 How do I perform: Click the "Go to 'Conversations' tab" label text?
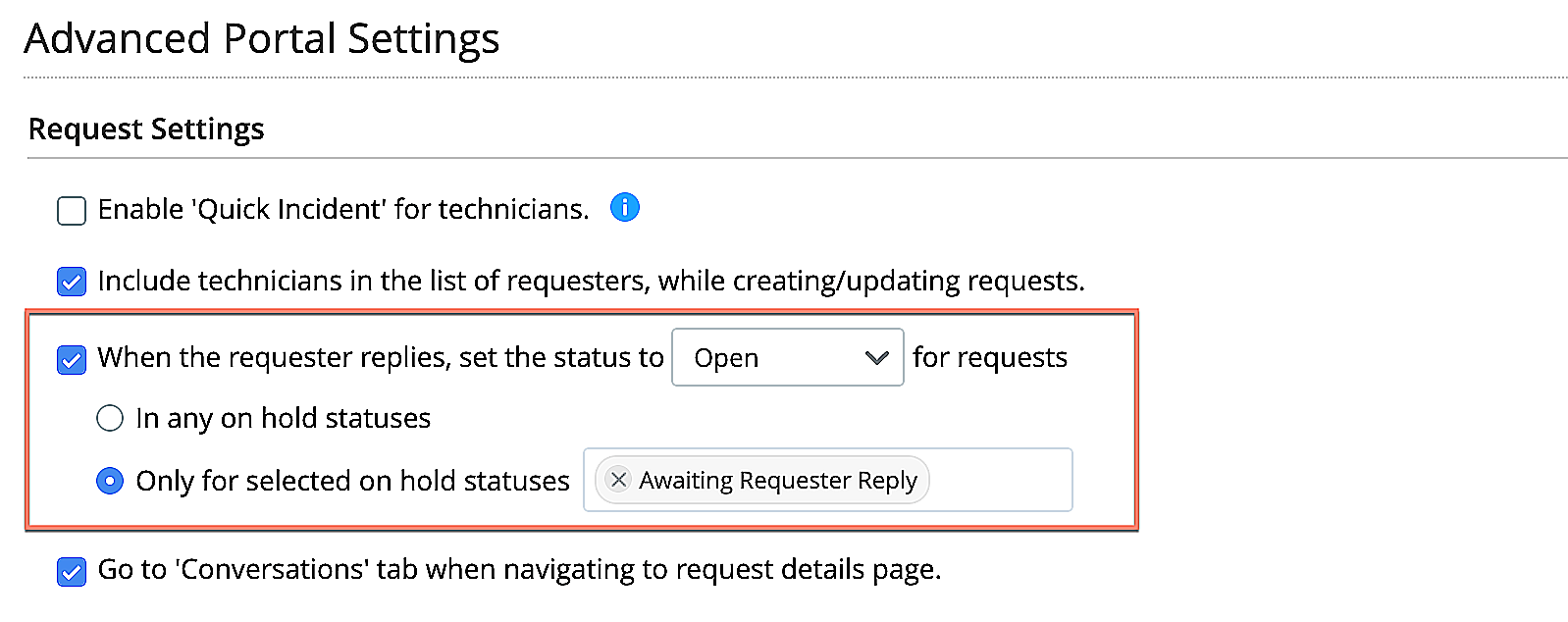(519, 570)
